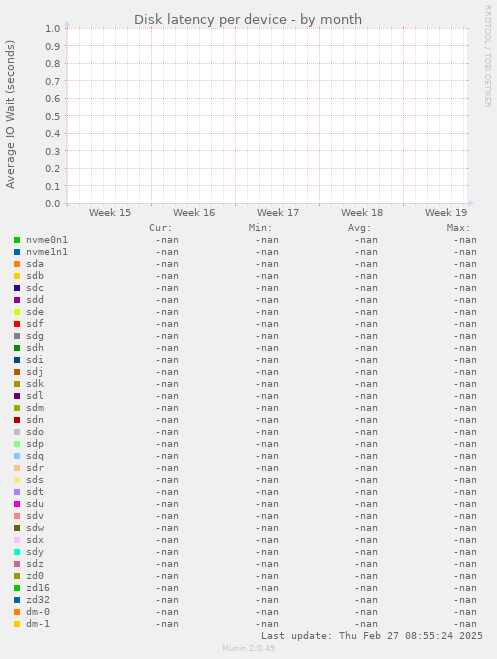Click the Max: column header

(x=458, y=228)
